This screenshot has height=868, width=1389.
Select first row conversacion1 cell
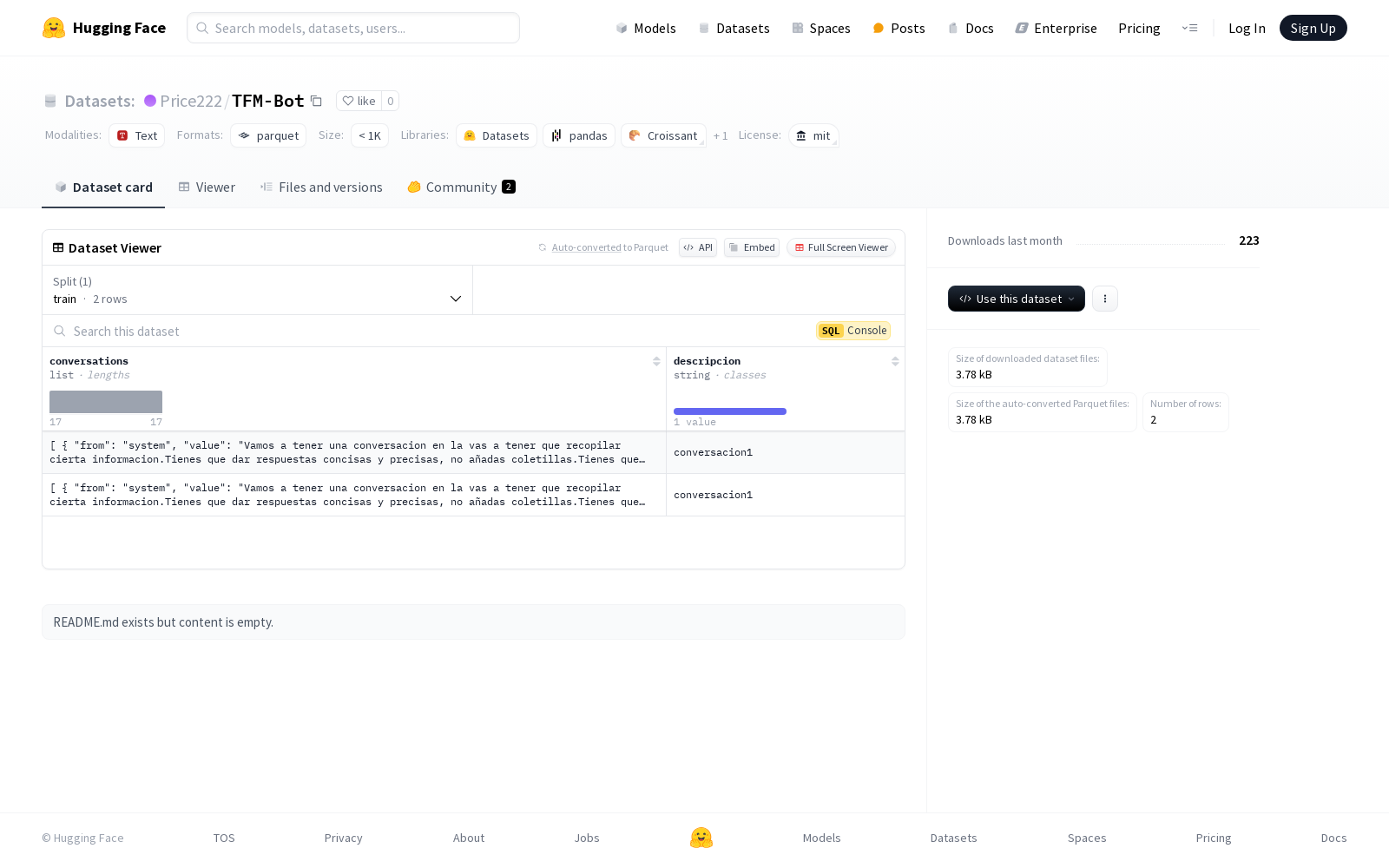pos(786,452)
